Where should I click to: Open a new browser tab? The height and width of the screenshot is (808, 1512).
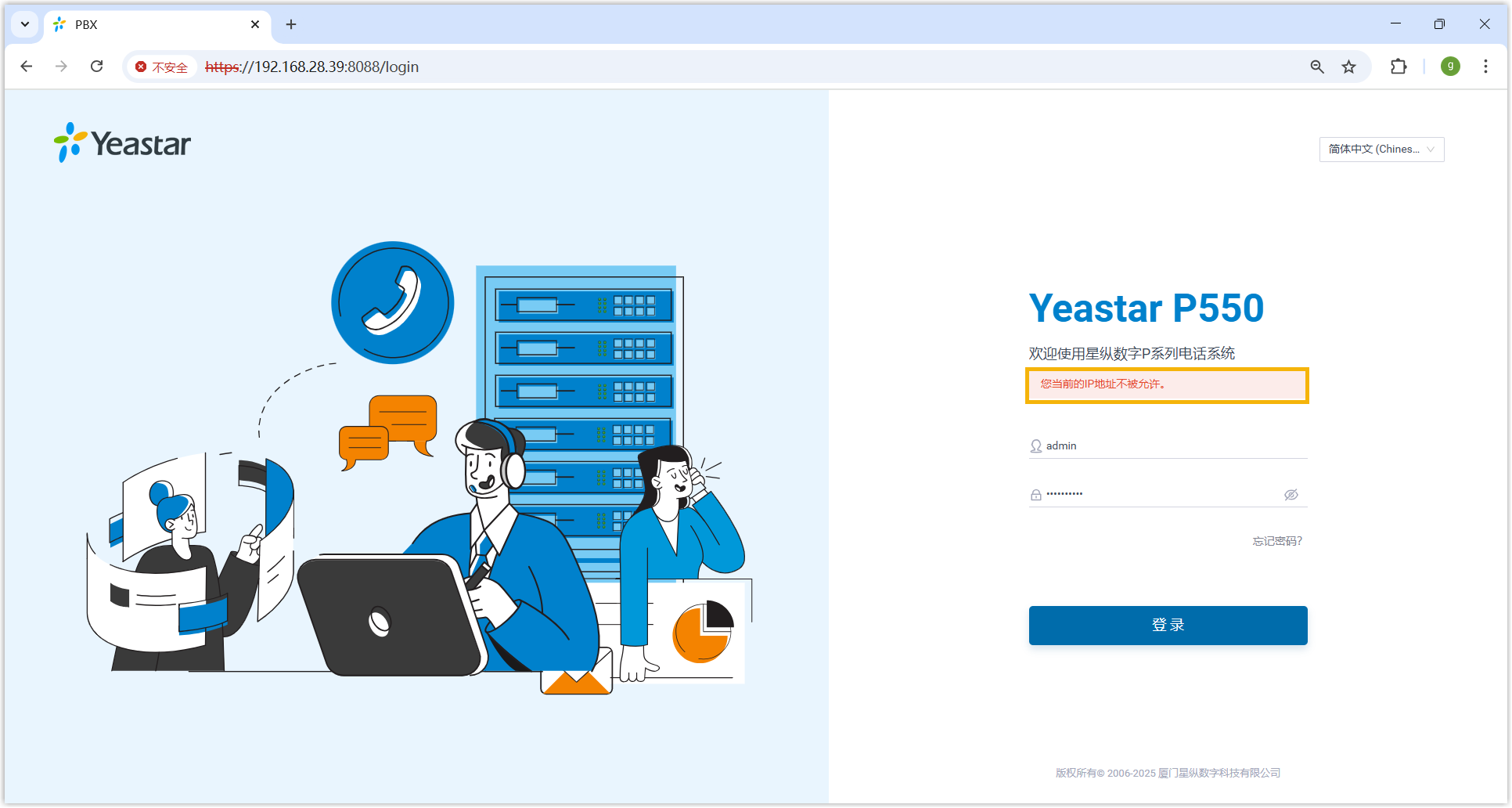(291, 24)
